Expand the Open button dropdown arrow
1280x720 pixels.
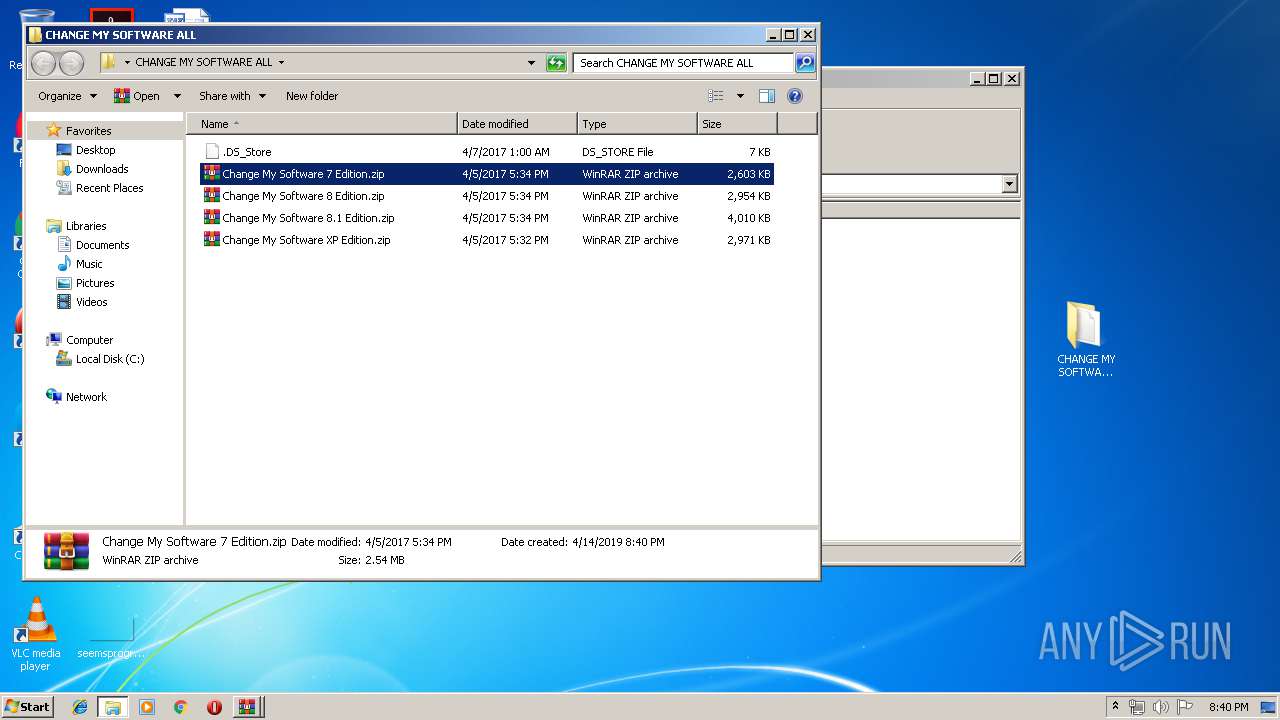(177, 96)
